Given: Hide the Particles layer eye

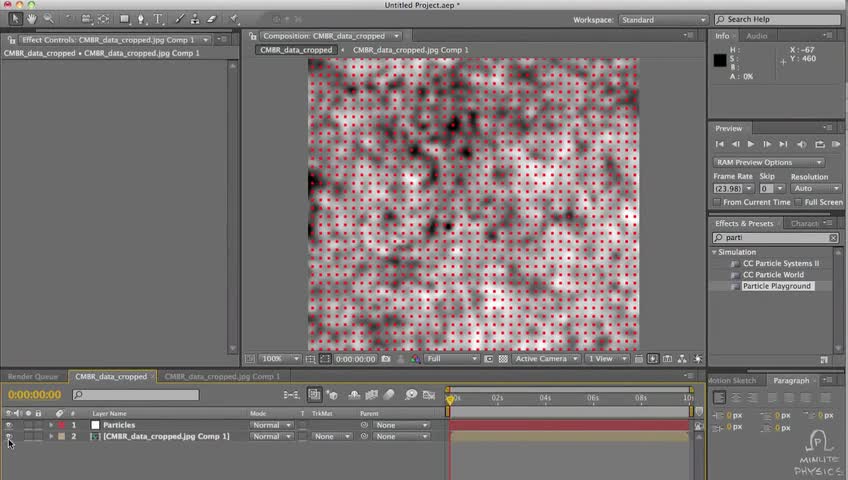Looking at the screenshot, I should click(x=9, y=425).
